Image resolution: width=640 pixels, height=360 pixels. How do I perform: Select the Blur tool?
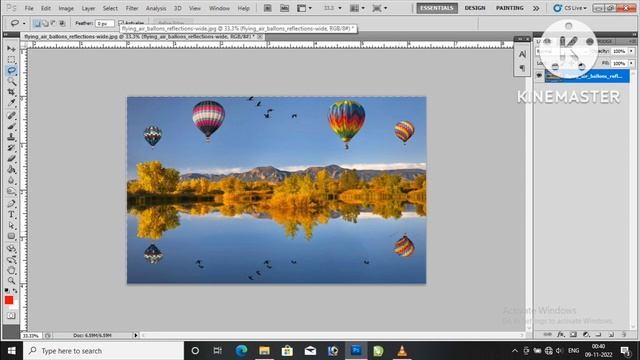click(11, 180)
